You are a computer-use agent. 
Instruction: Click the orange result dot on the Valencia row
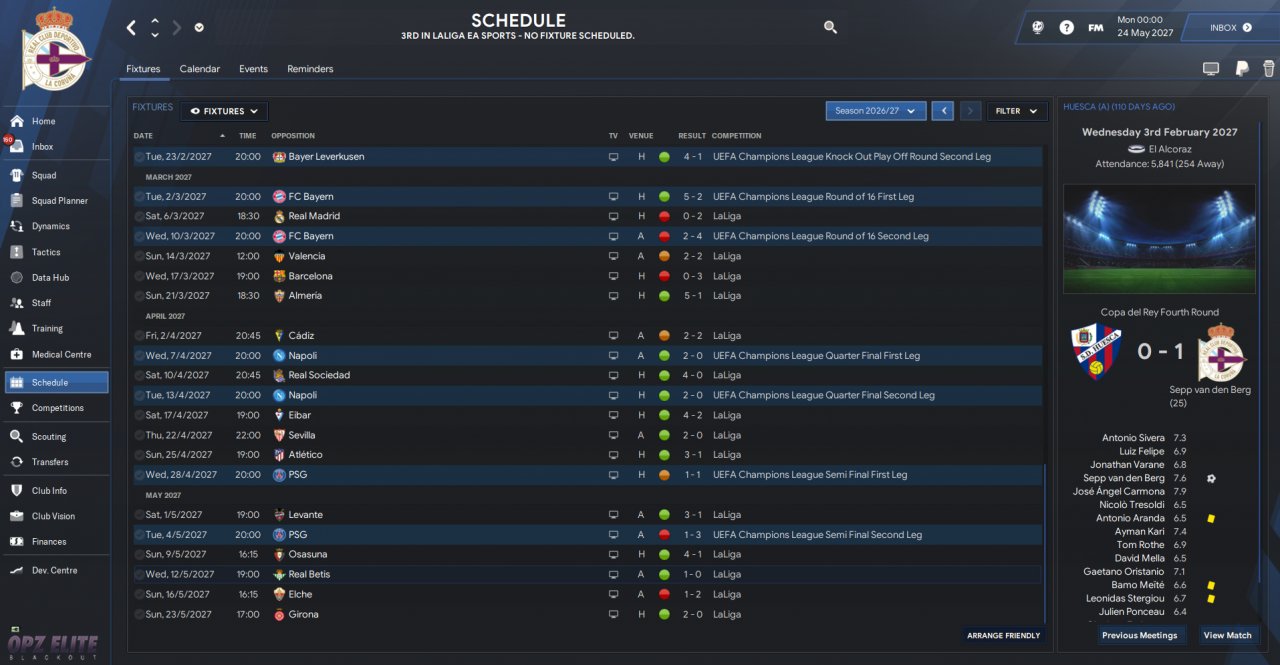(664, 256)
